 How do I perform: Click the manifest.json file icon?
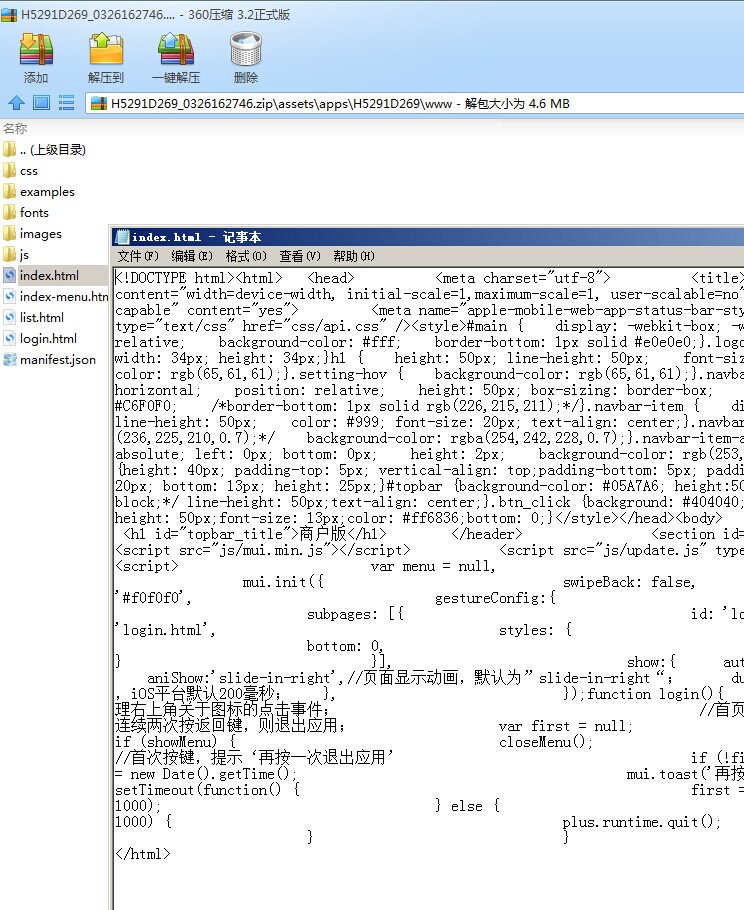(9, 359)
